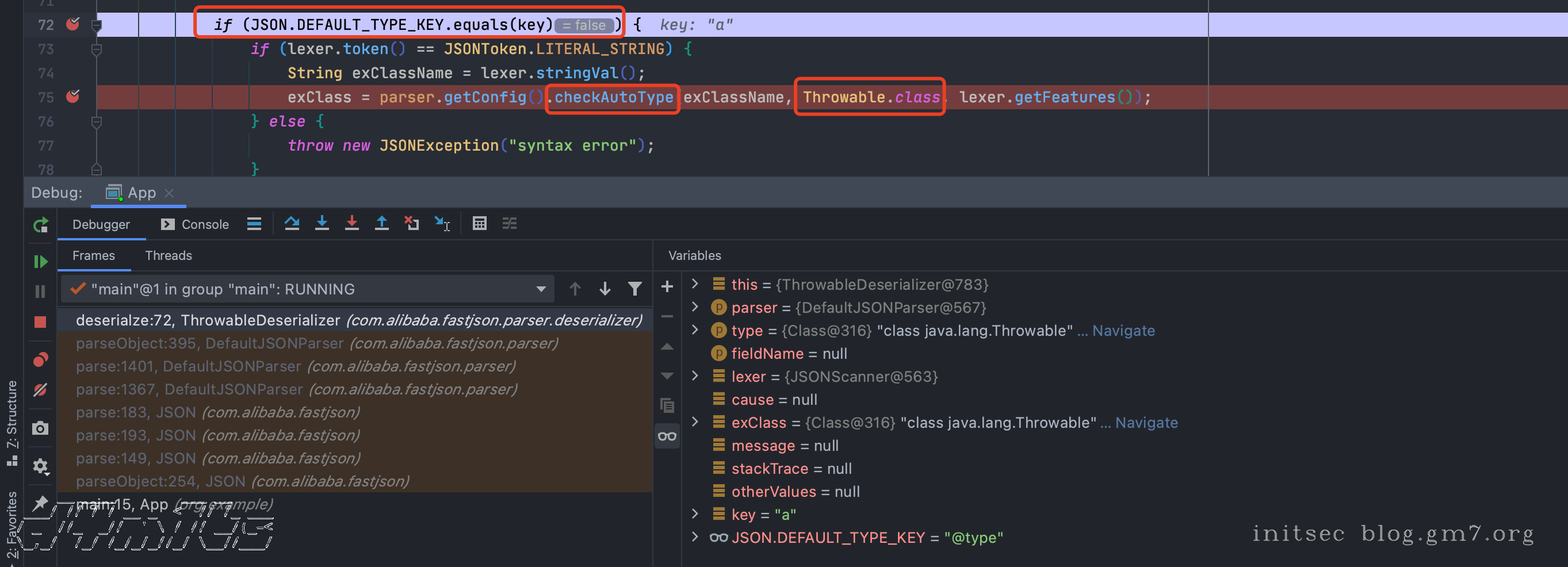Switch to the Console tab
Screen dimensions: 1568x567
point(195,224)
